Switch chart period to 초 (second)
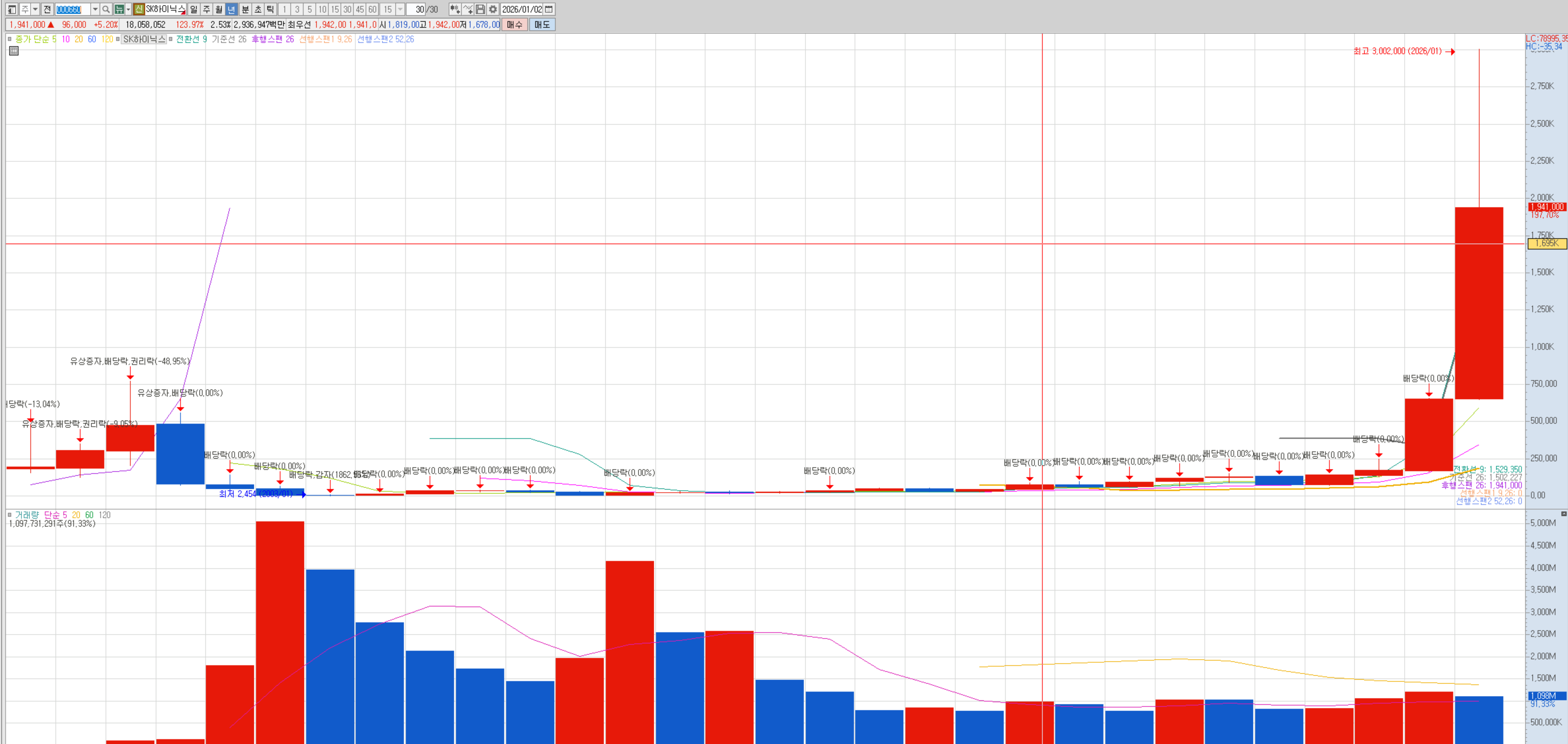Viewport: 1568px width, 744px height. pyautogui.click(x=258, y=9)
